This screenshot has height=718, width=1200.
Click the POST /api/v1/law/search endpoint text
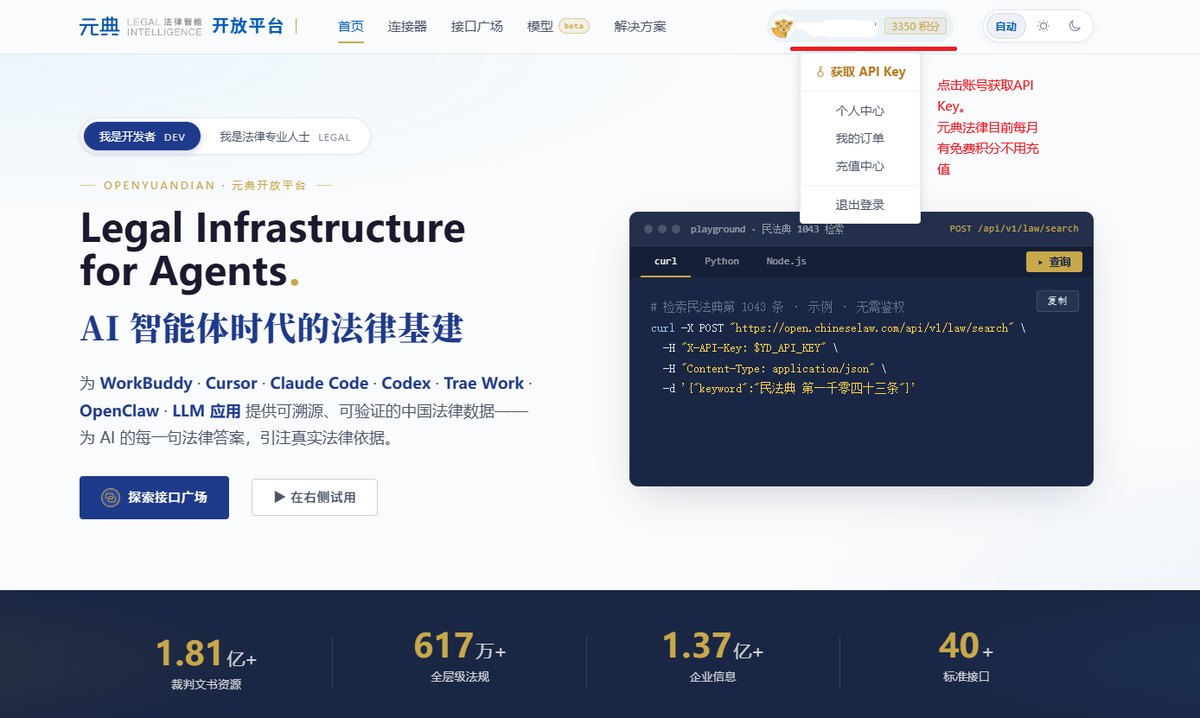tap(1014, 229)
